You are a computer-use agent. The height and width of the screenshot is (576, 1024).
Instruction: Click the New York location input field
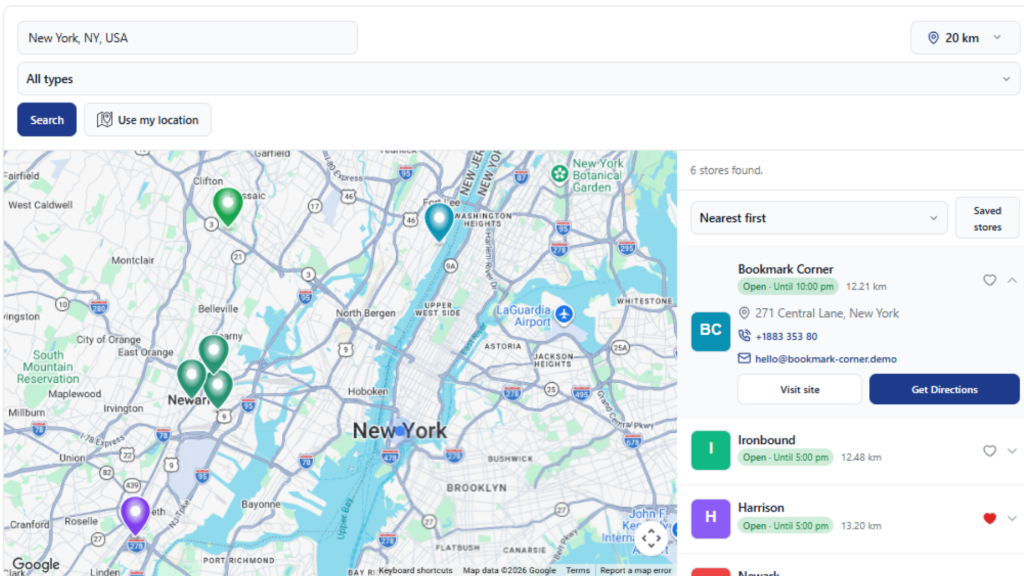pyautogui.click(x=187, y=38)
